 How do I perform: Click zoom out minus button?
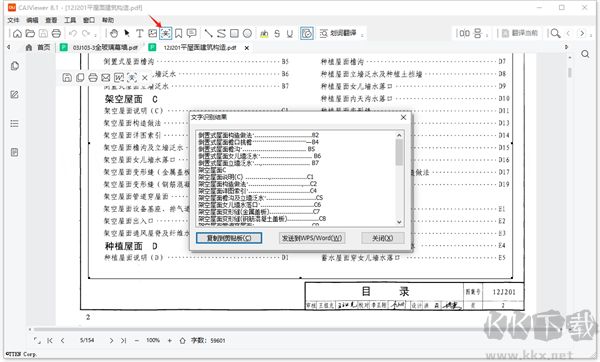[x=137, y=340]
